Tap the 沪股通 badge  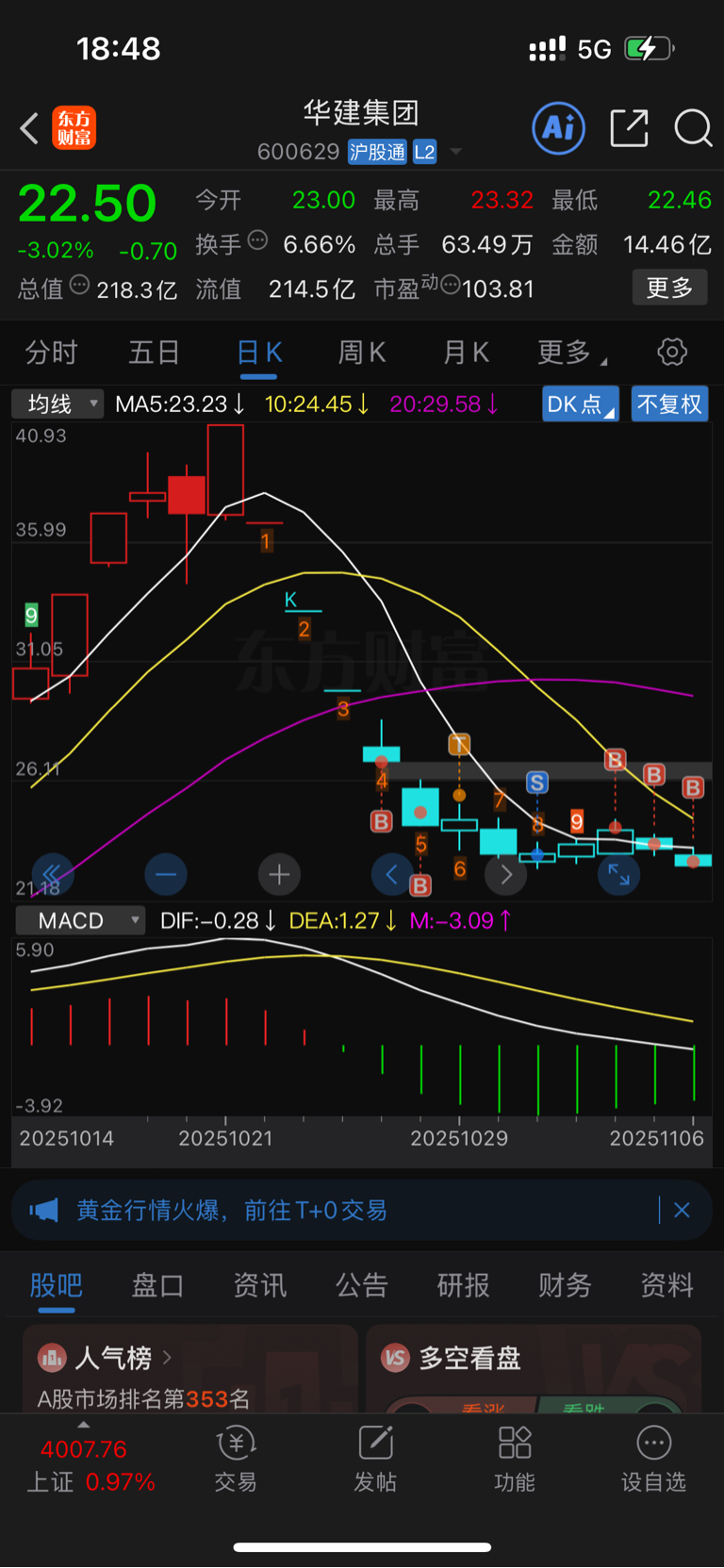pos(377,152)
